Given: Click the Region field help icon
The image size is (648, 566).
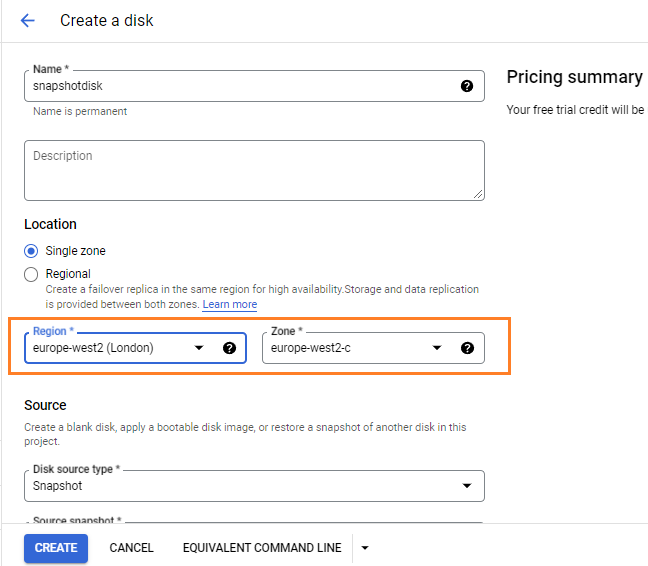Looking at the screenshot, I should (x=229, y=348).
